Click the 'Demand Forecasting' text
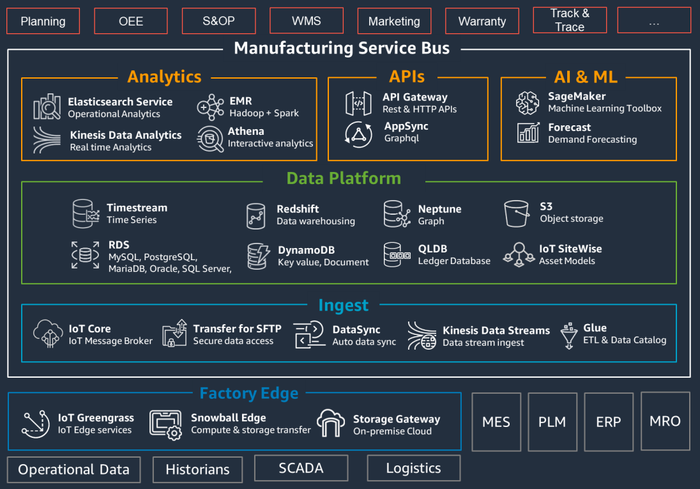This screenshot has height=489, width=700. click(x=592, y=139)
